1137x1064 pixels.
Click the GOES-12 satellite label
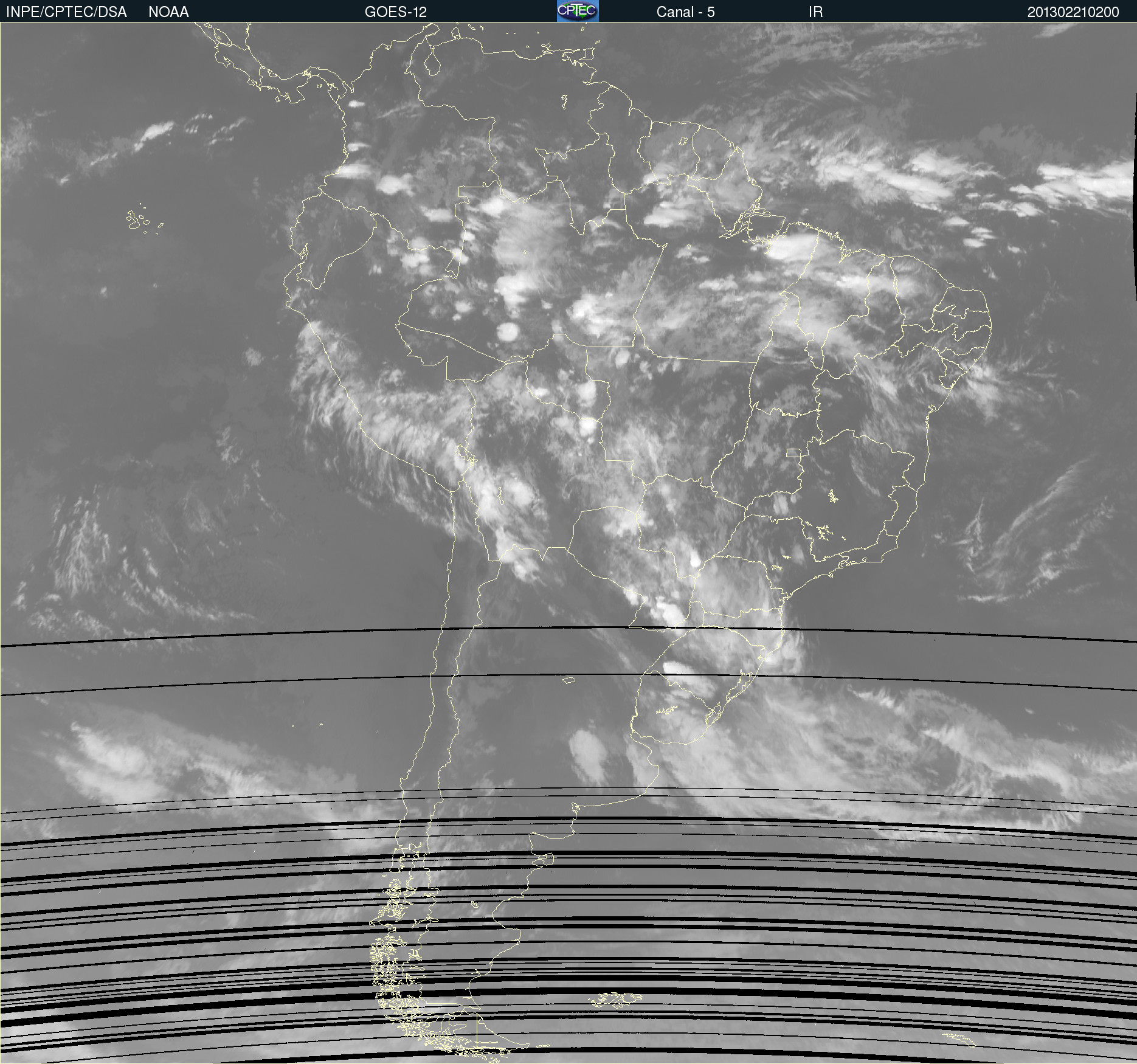tap(396, 12)
